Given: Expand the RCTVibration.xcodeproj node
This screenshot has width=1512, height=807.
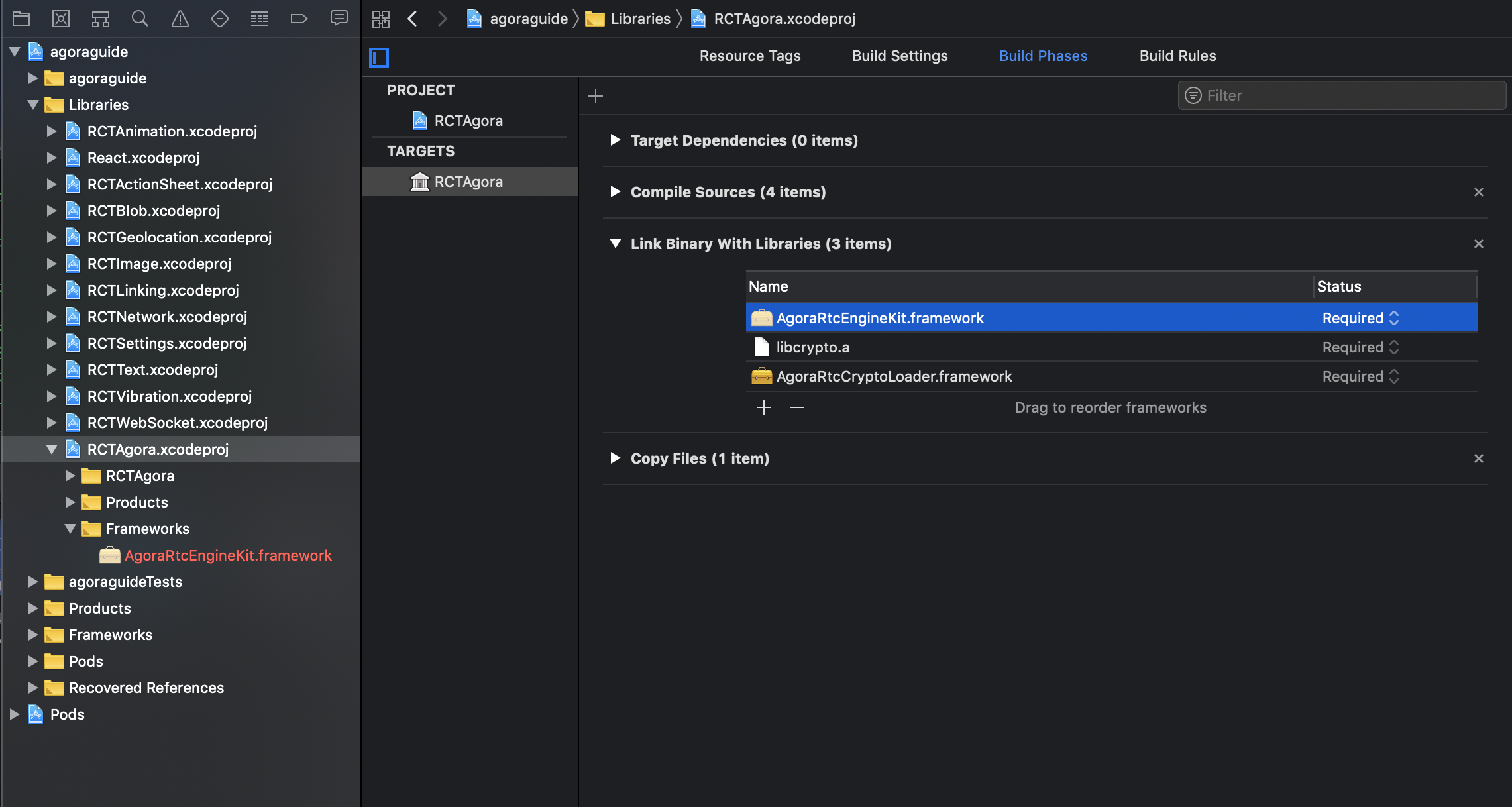Looking at the screenshot, I should [52, 396].
